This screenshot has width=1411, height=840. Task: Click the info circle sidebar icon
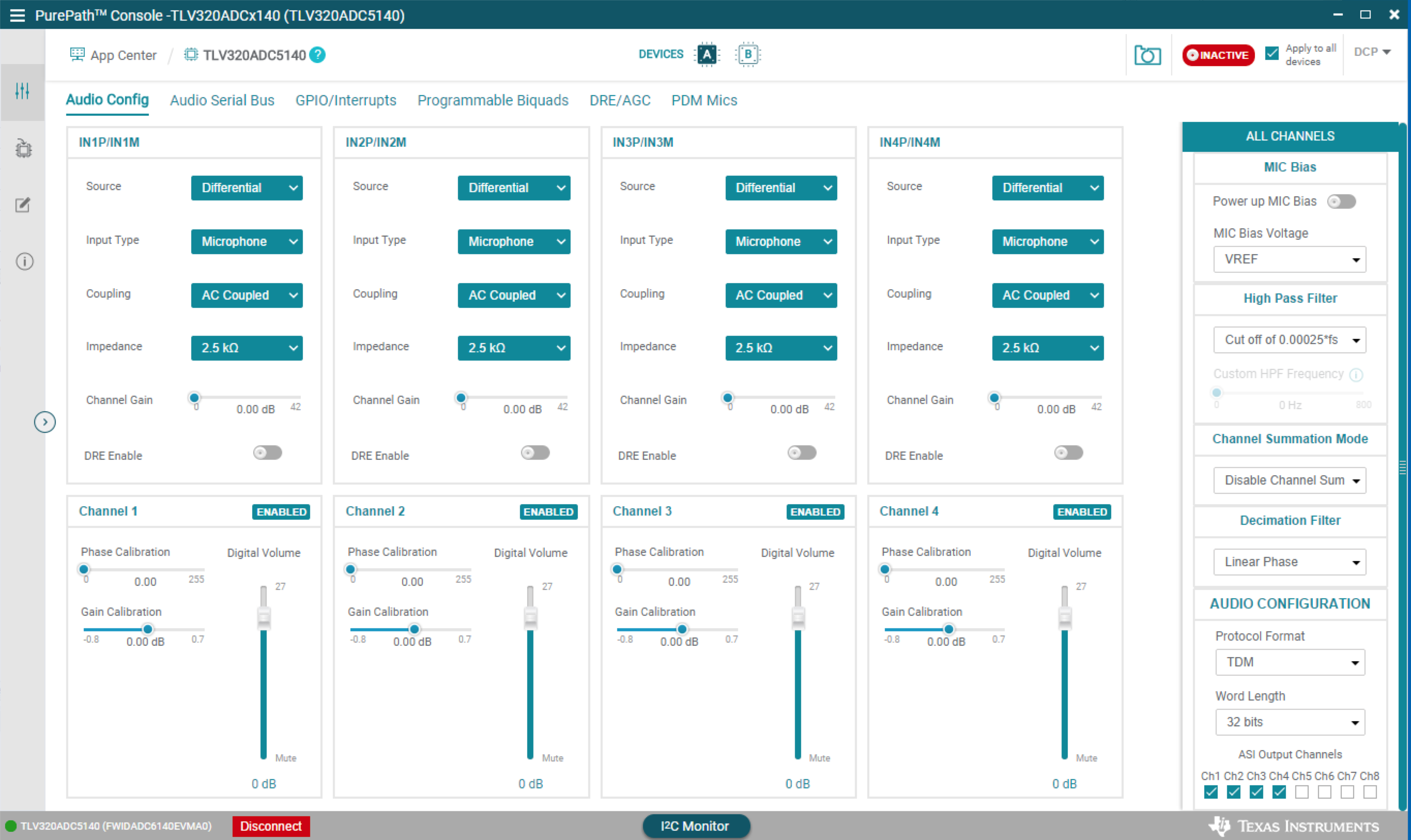point(24,261)
